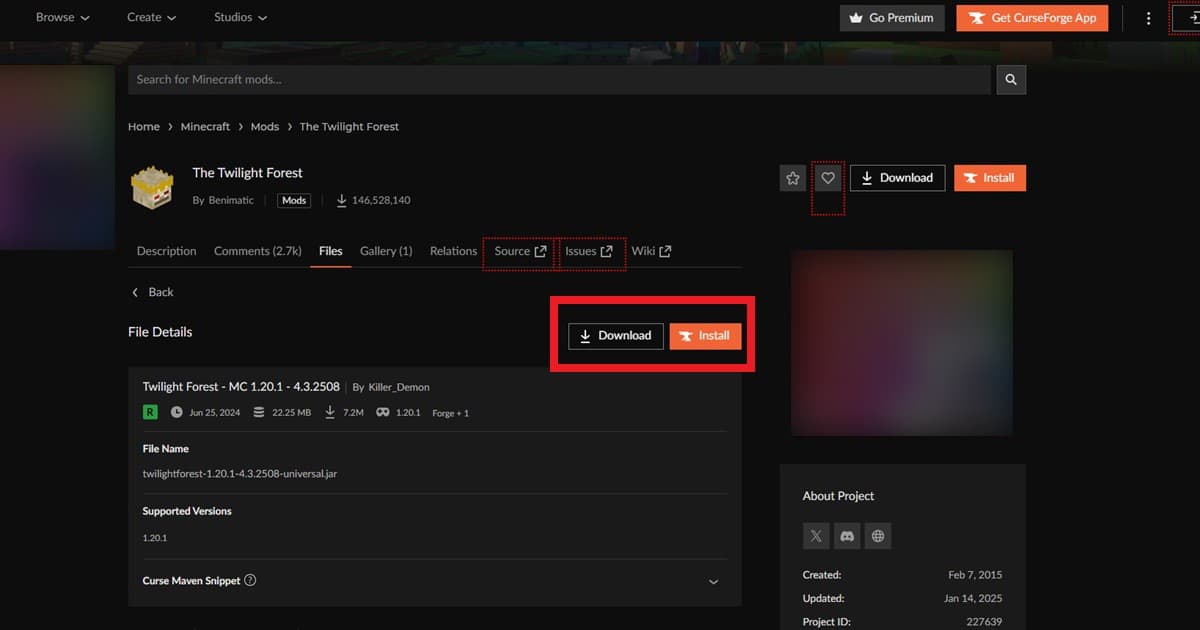
Task: Click The Twilight Forest mod avatar
Action: coord(153,187)
